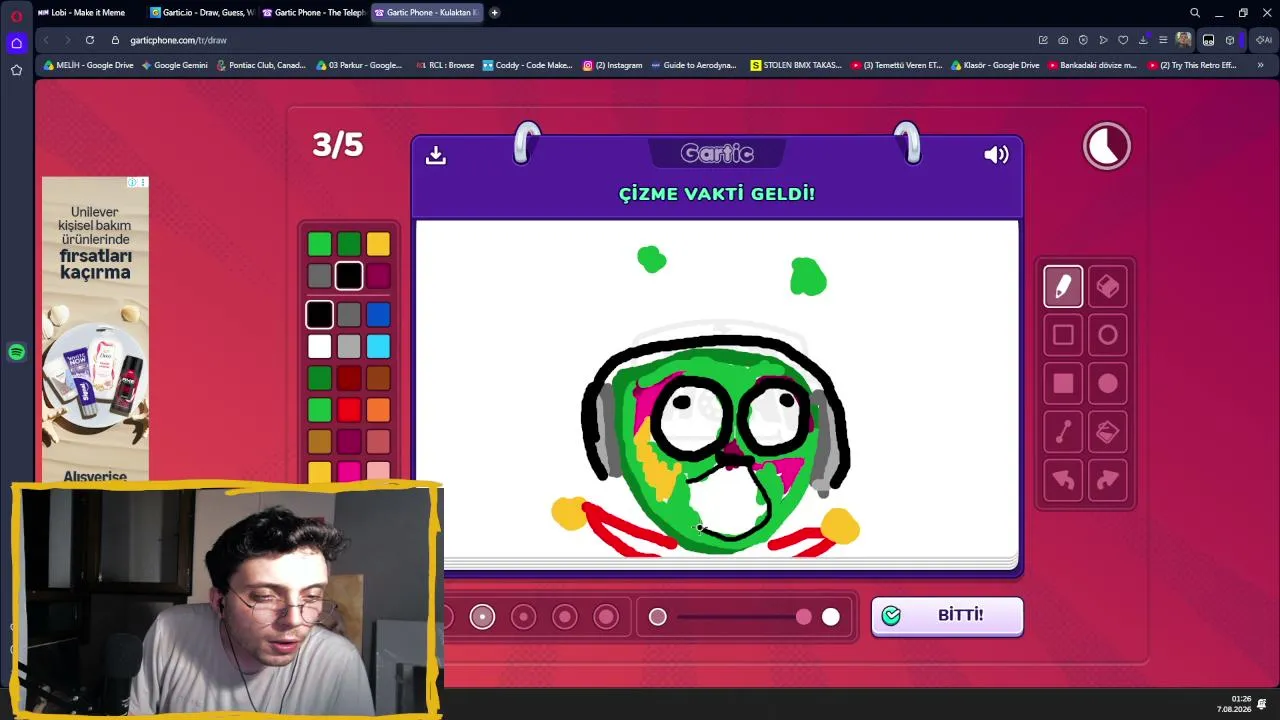Pick the recent yellow swatch in top row
This screenshot has width=1280, height=720.
tap(378, 244)
